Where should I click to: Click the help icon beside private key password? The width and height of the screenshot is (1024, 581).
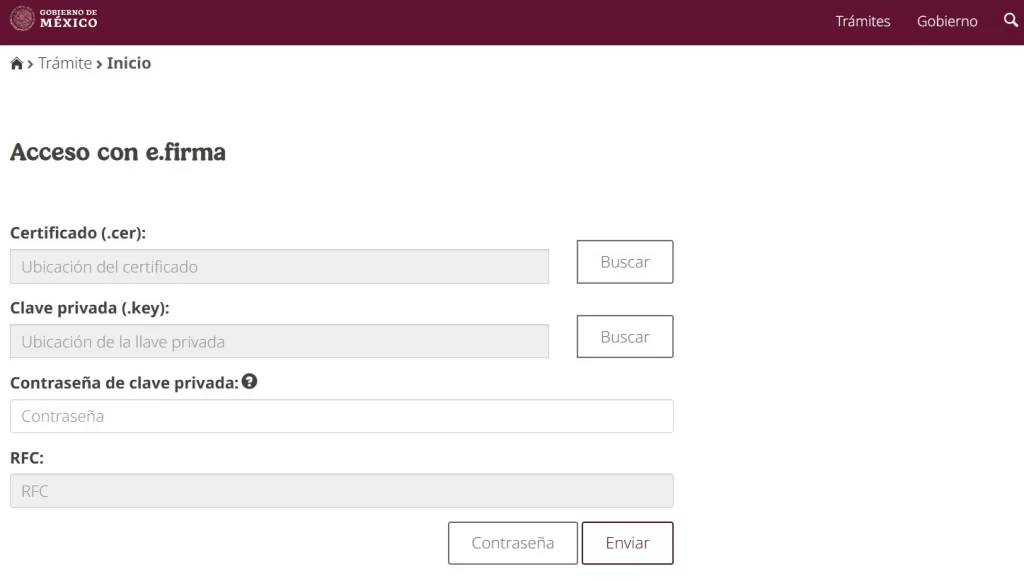pos(250,381)
